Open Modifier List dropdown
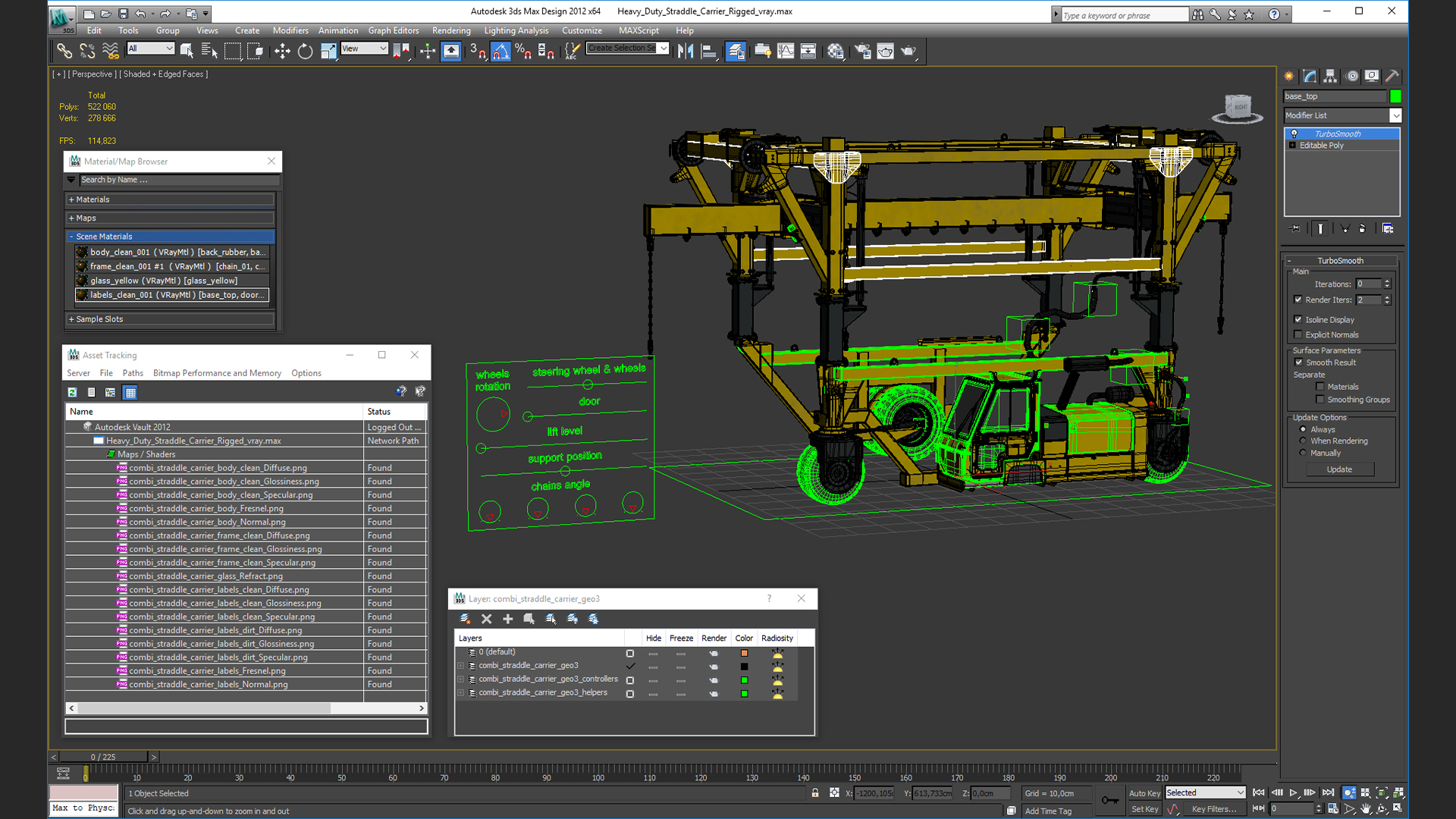This screenshot has width=1456, height=819. (x=1395, y=115)
